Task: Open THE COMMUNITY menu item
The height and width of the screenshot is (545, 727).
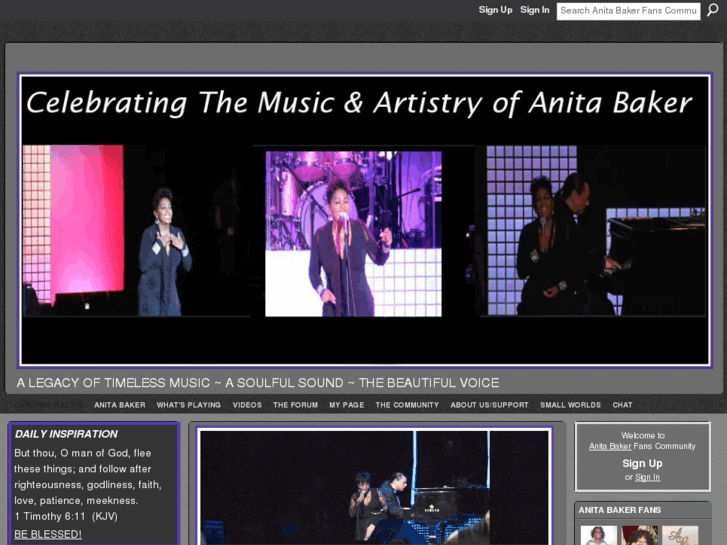Action: [x=407, y=405]
